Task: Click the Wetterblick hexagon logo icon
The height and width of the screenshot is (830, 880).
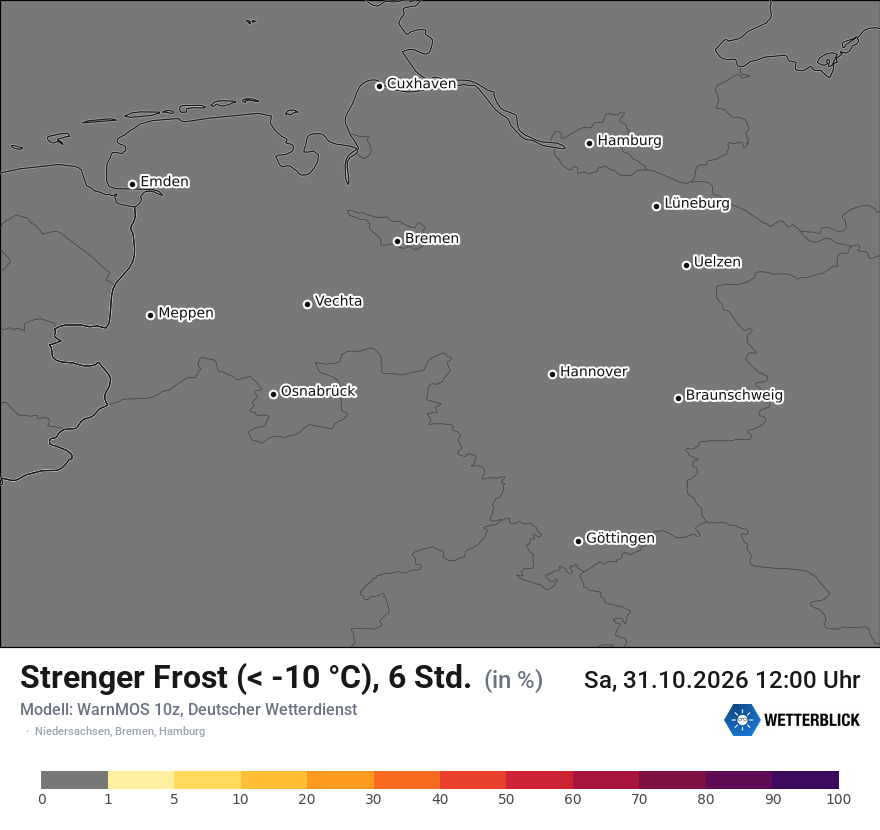Action: point(742,719)
